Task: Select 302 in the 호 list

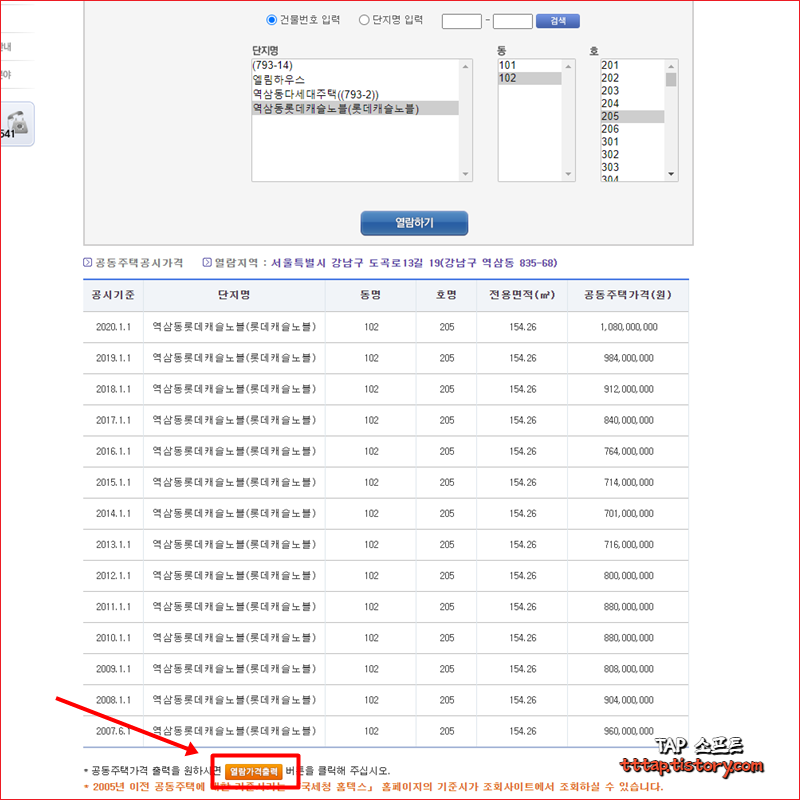Action: (632, 155)
